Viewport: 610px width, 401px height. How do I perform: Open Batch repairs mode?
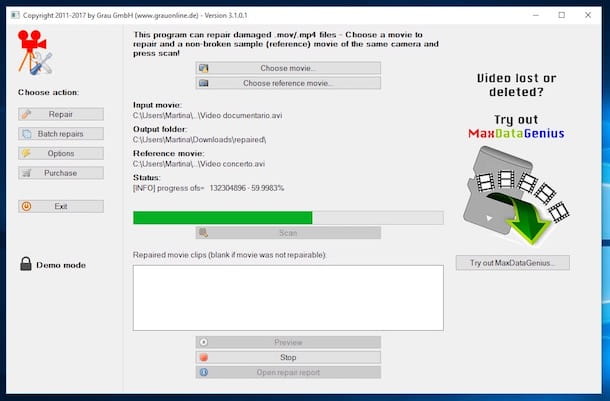coord(61,133)
